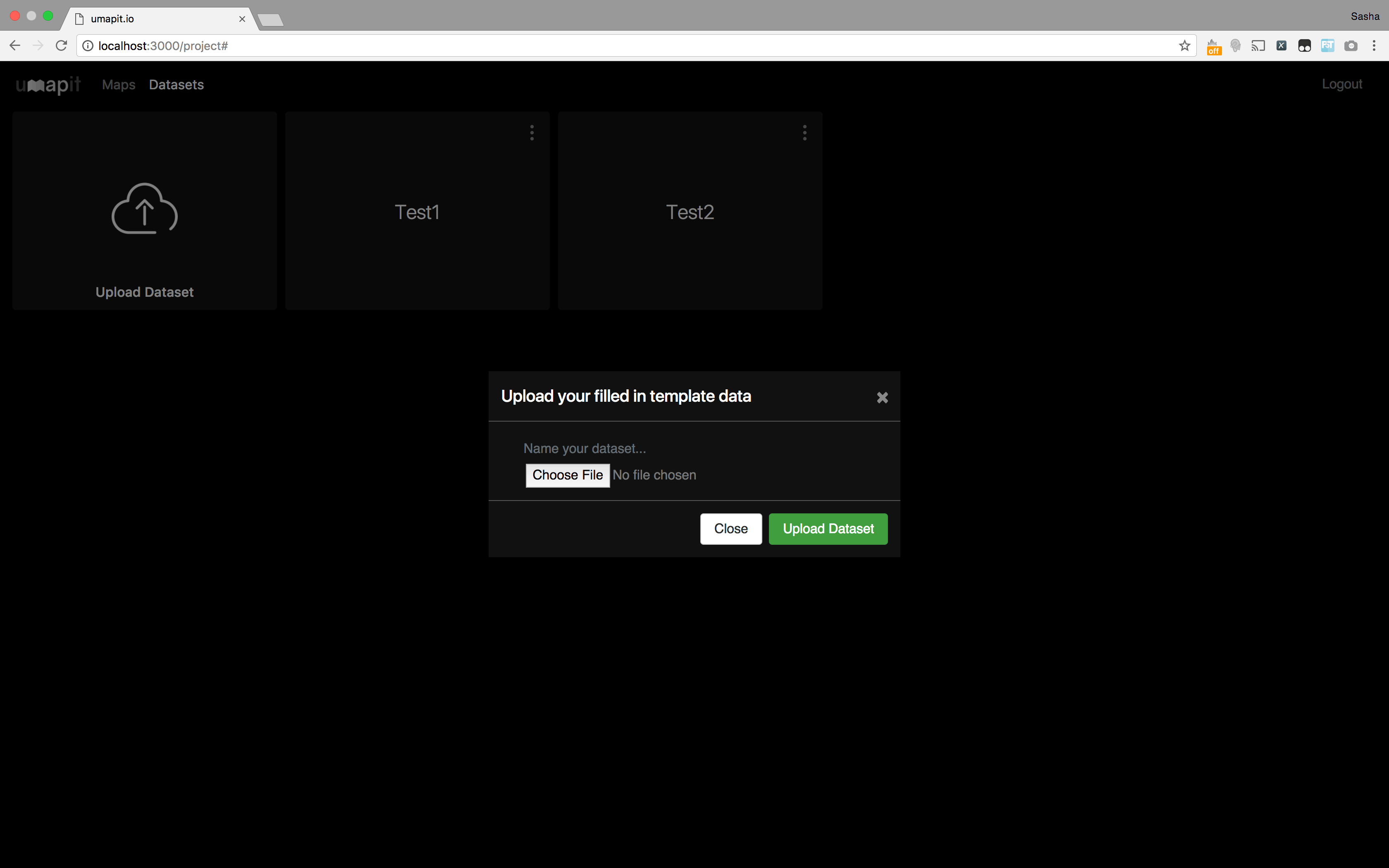Click the cloud upload icon
The width and height of the screenshot is (1389, 868).
(x=145, y=208)
